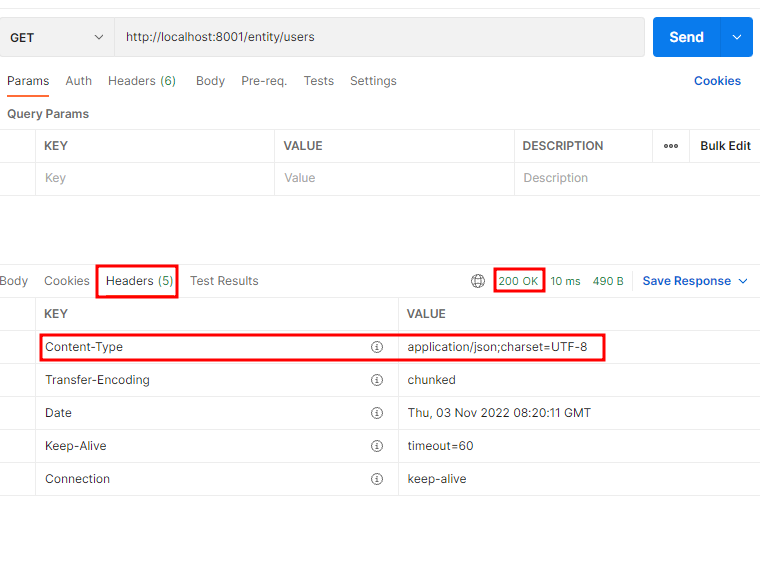Click the Save Response button
The height and width of the screenshot is (562, 760).
coord(686,281)
